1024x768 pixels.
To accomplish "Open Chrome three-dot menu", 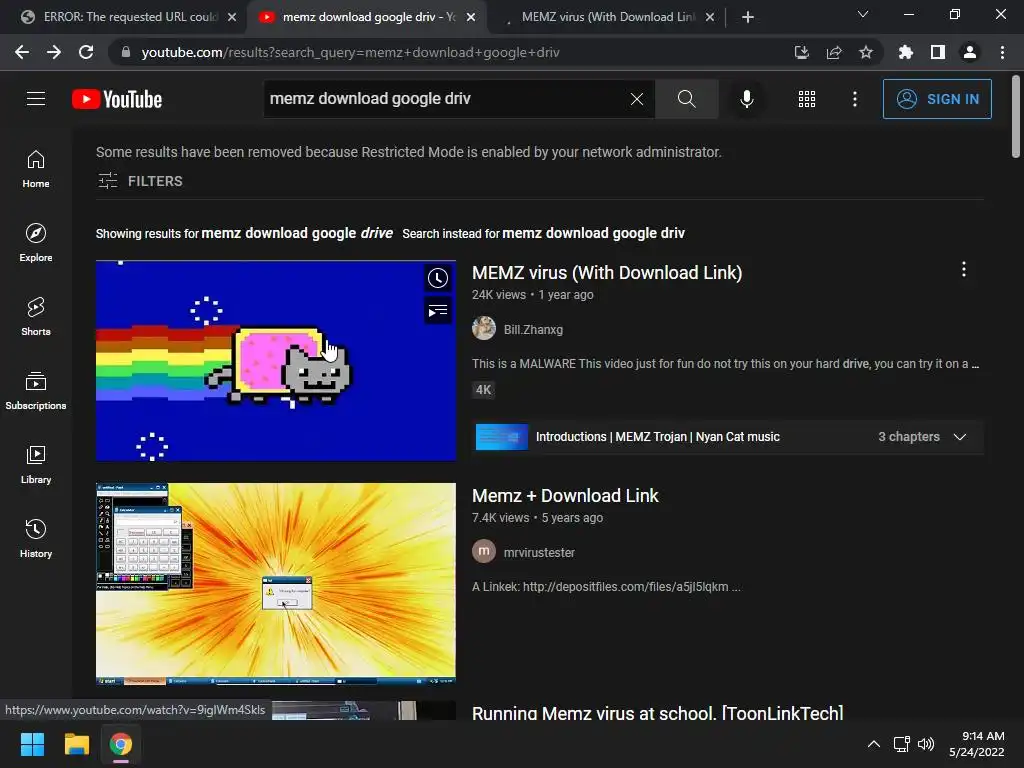I will [x=1002, y=52].
